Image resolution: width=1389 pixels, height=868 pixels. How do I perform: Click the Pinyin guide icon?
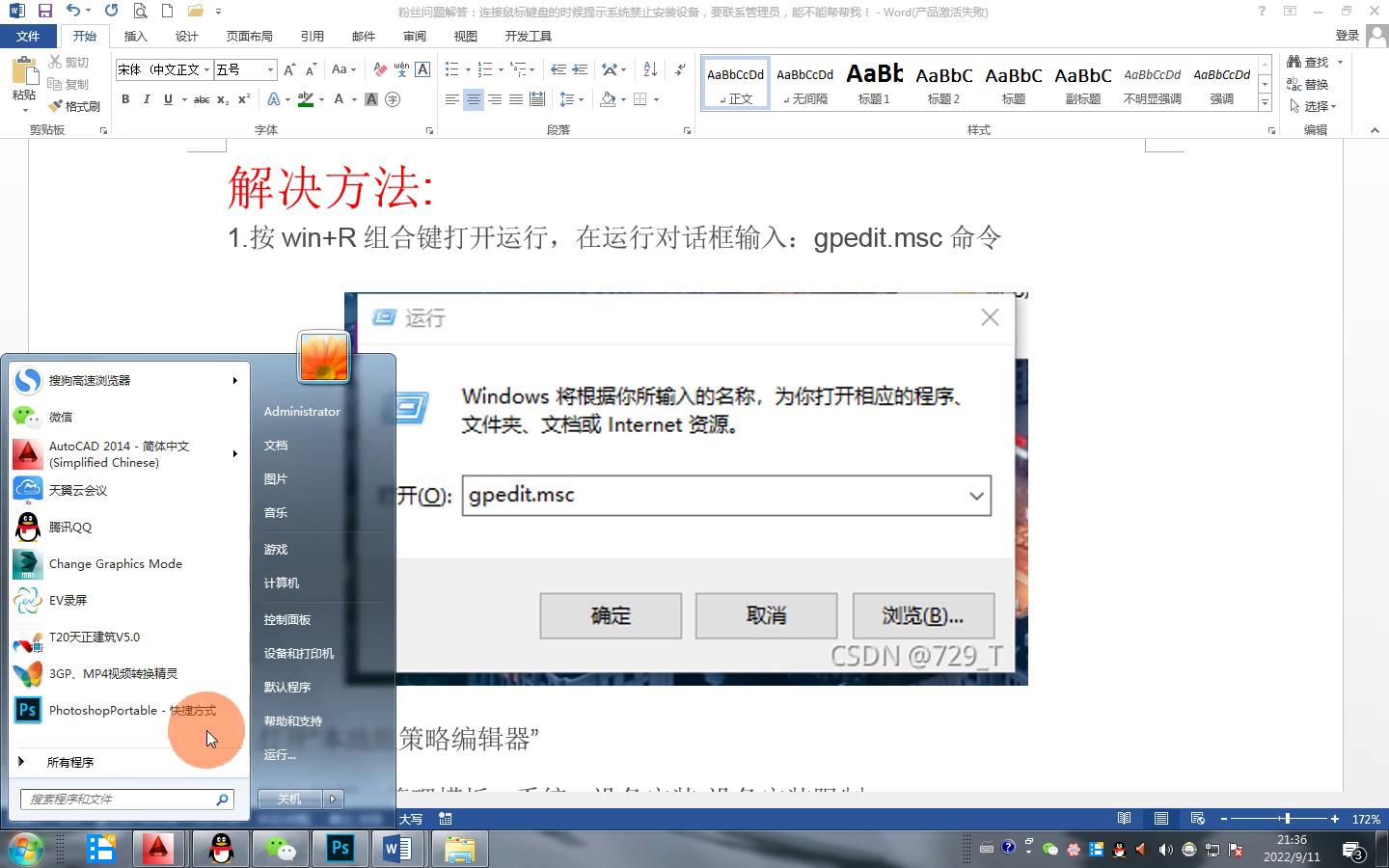click(402, 68)
